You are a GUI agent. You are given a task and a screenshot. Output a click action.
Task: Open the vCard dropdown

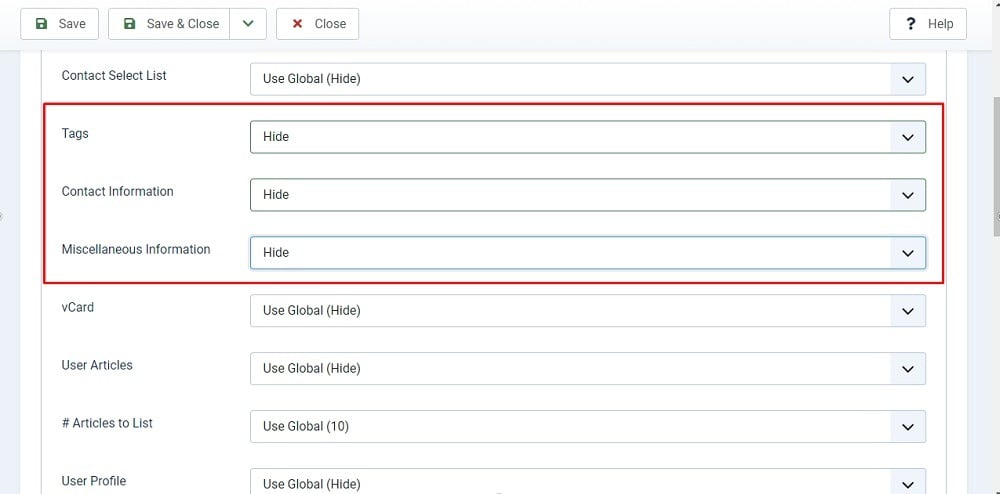tap(587, 310)
